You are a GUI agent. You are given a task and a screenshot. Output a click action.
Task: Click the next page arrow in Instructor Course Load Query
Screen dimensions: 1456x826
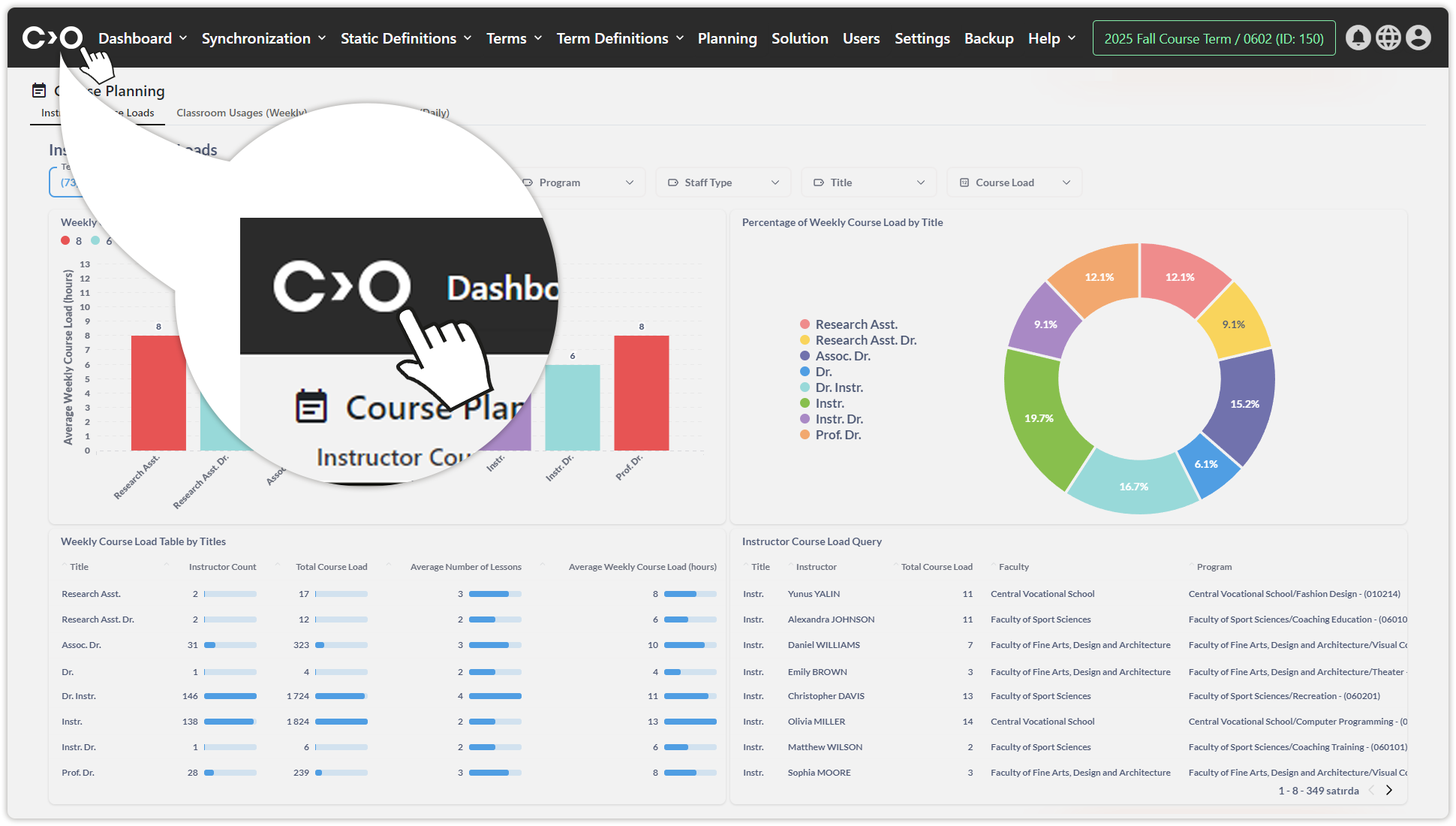point(1389,790)
